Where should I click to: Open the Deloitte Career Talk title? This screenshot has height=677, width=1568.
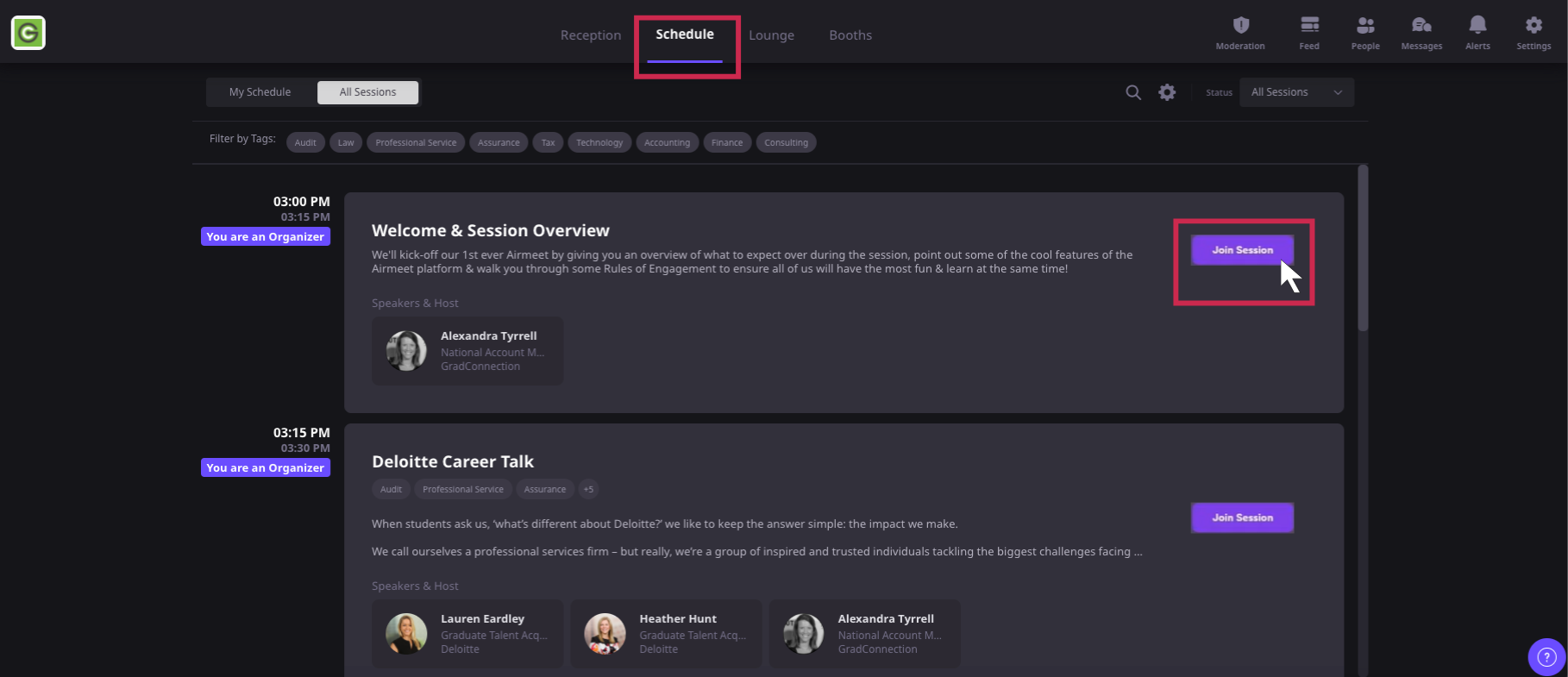coord(453,461)
